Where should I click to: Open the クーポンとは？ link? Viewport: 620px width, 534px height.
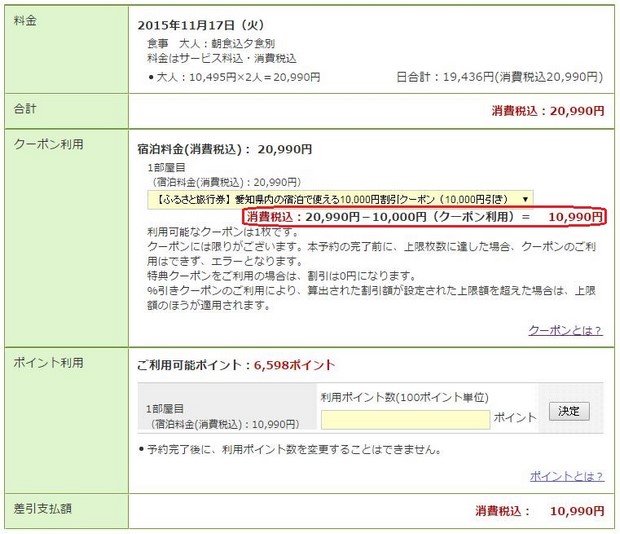[565, 330]
